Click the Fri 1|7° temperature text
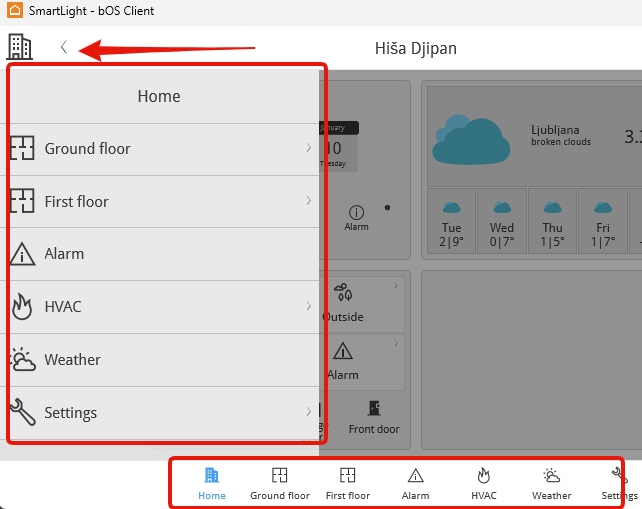This screenshot has height=509, width=642. [603, 242]
